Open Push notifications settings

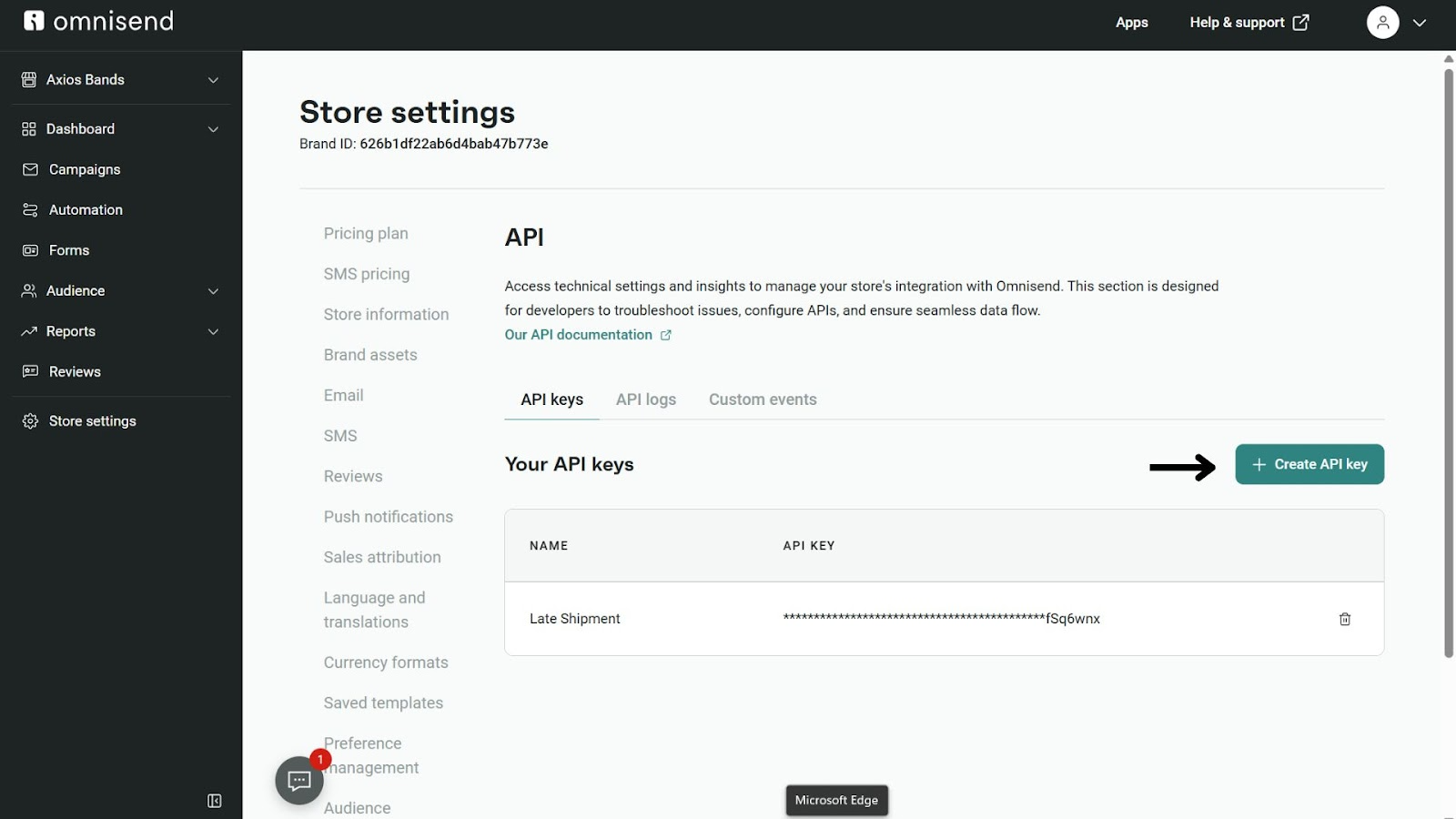tap(389, 517)
